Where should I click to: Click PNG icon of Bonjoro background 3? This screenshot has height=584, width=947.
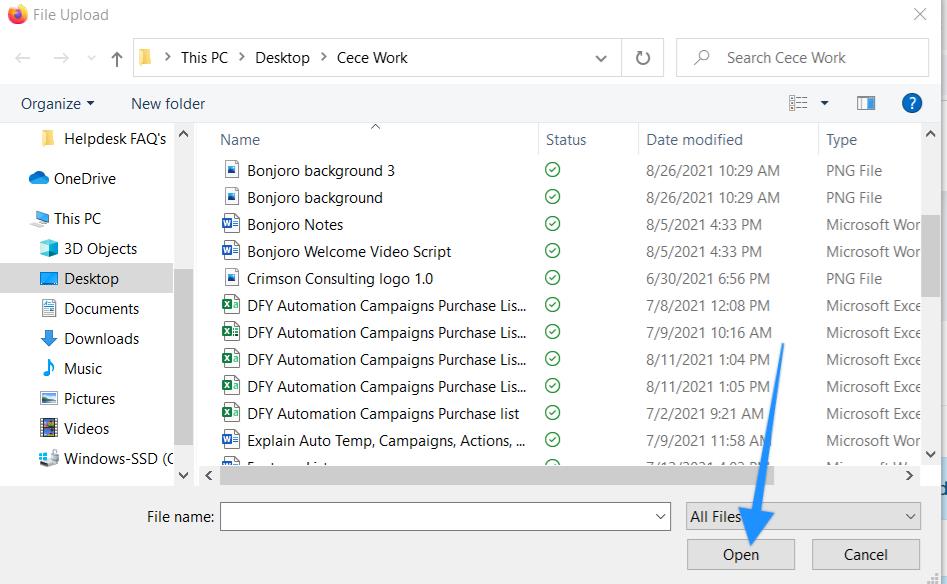point(231,169)
